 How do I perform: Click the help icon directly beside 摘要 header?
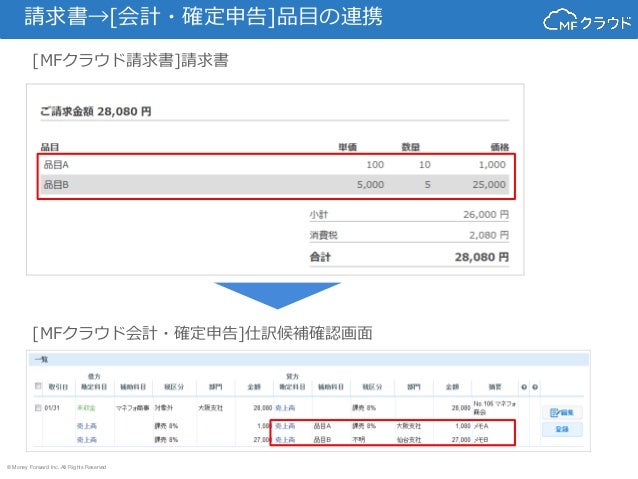524,387
